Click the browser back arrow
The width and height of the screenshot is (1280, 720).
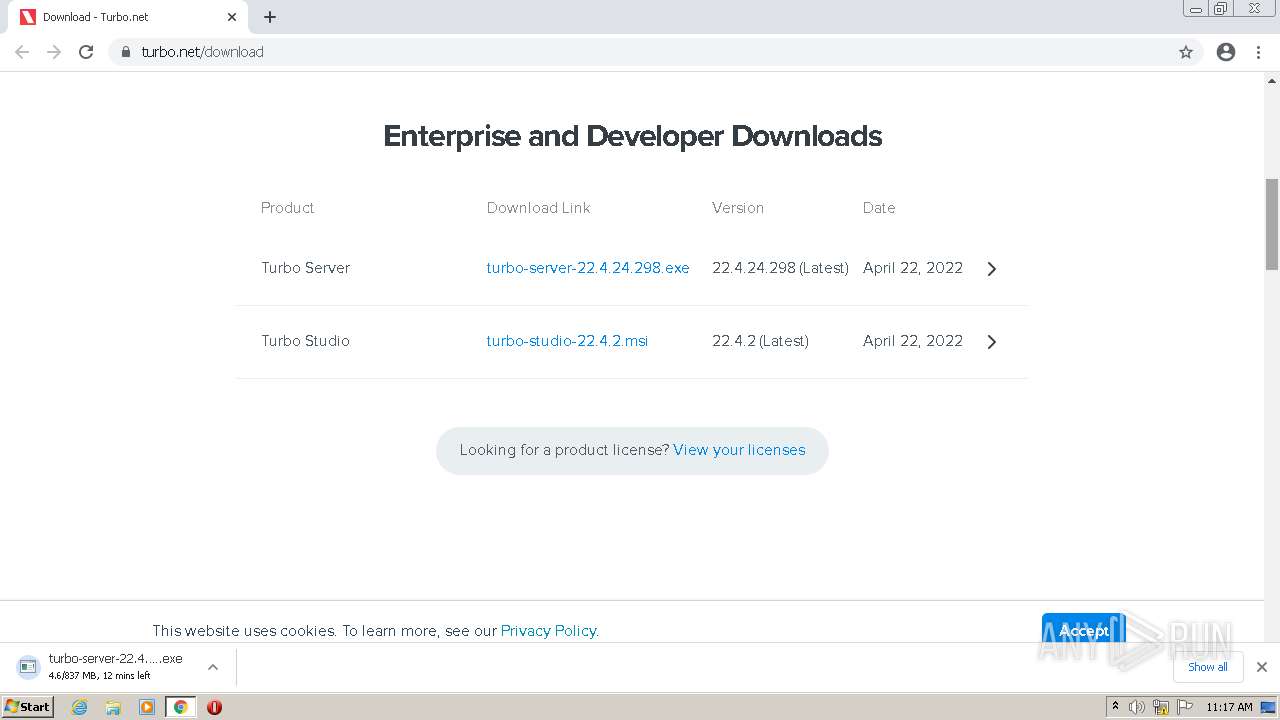click(x=22, y=52)
